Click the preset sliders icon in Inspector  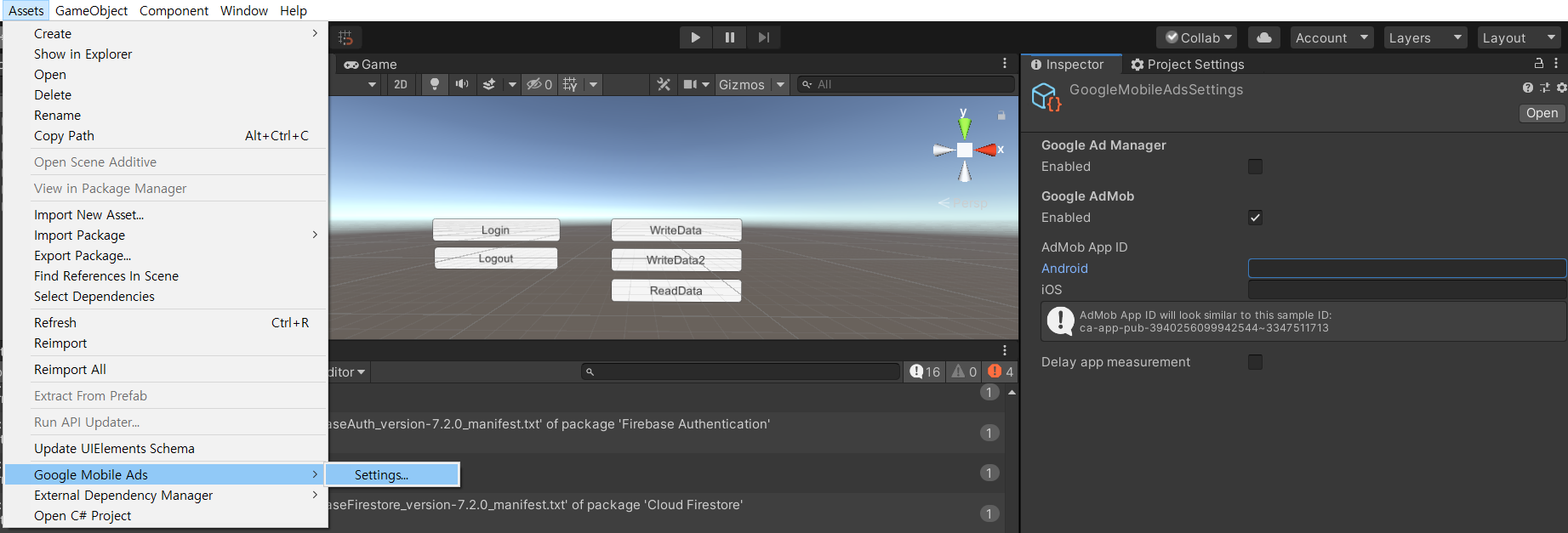click(1545, 88)
